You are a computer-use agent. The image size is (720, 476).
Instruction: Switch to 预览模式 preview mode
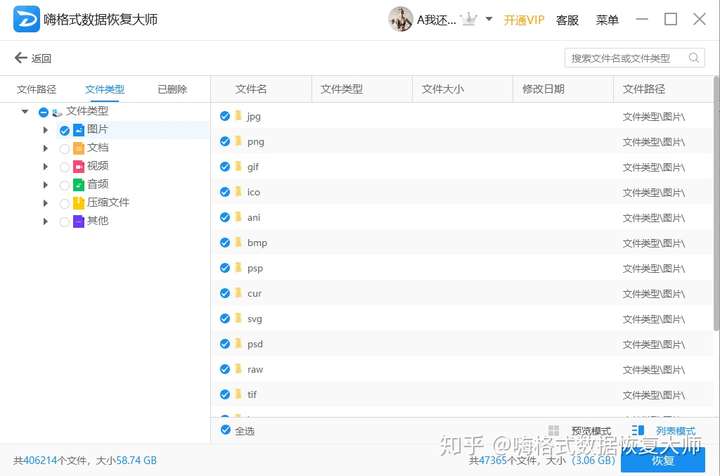pyautogui.click(x=591, y=431)
